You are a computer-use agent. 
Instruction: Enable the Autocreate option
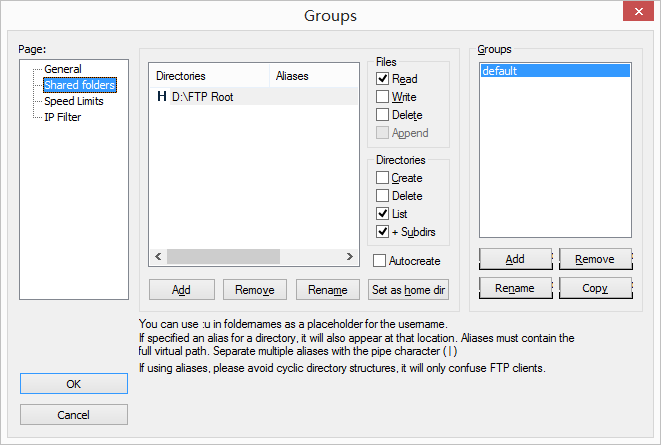click(380, 261)
